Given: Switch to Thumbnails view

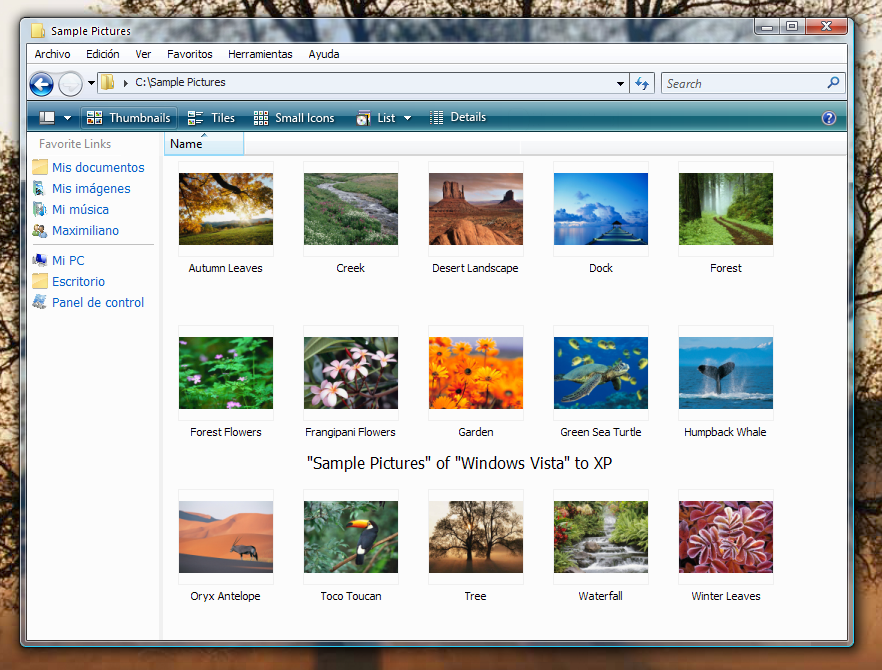Looking at the screenshot, I should (128, 117).
